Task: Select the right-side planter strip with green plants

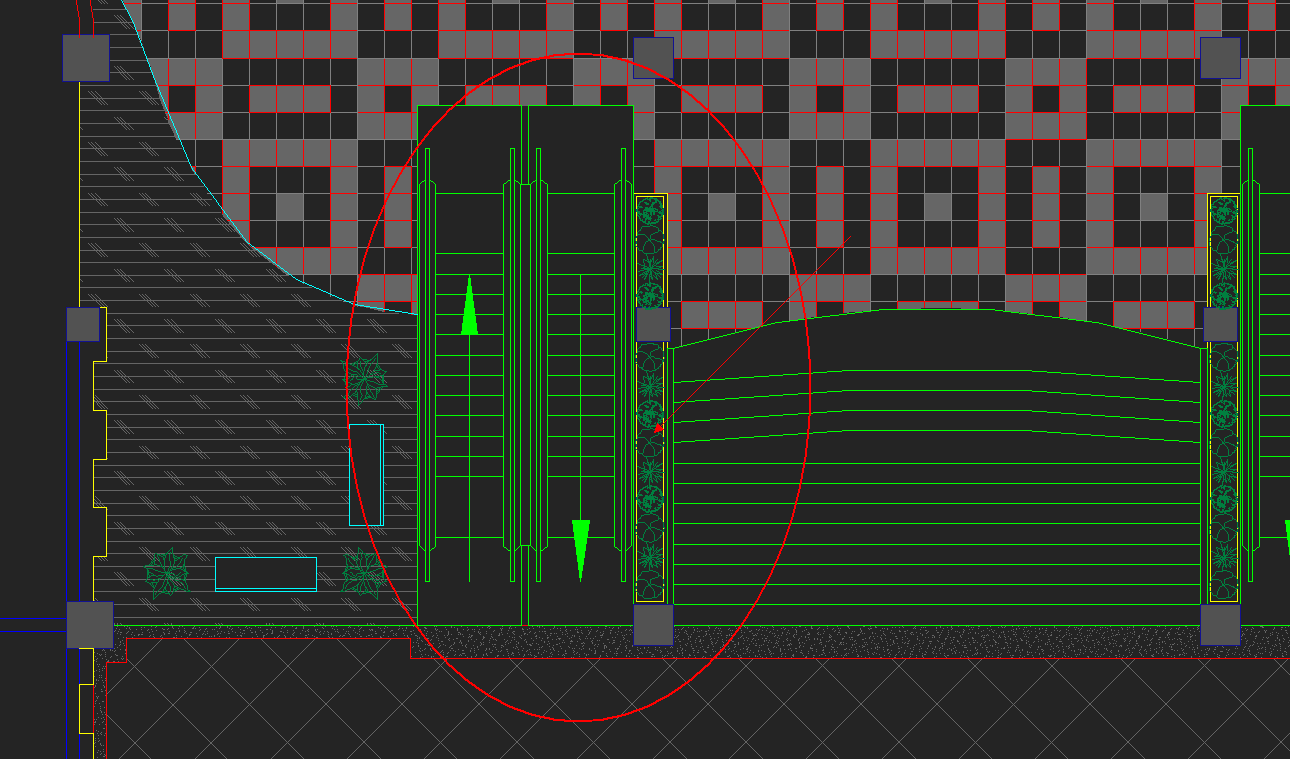Action: point(1224,399)
